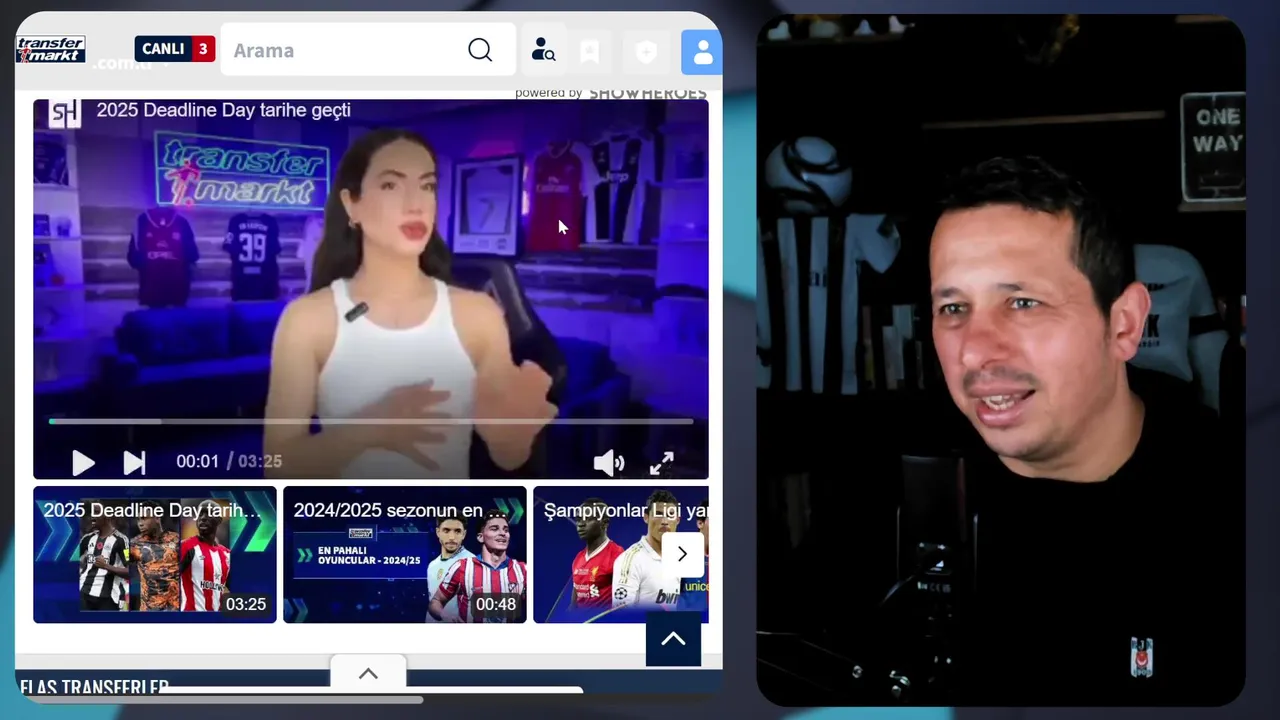Open the Transfermarkt logo home link
The image size is (1280, 720).
[x=50, y=50]
